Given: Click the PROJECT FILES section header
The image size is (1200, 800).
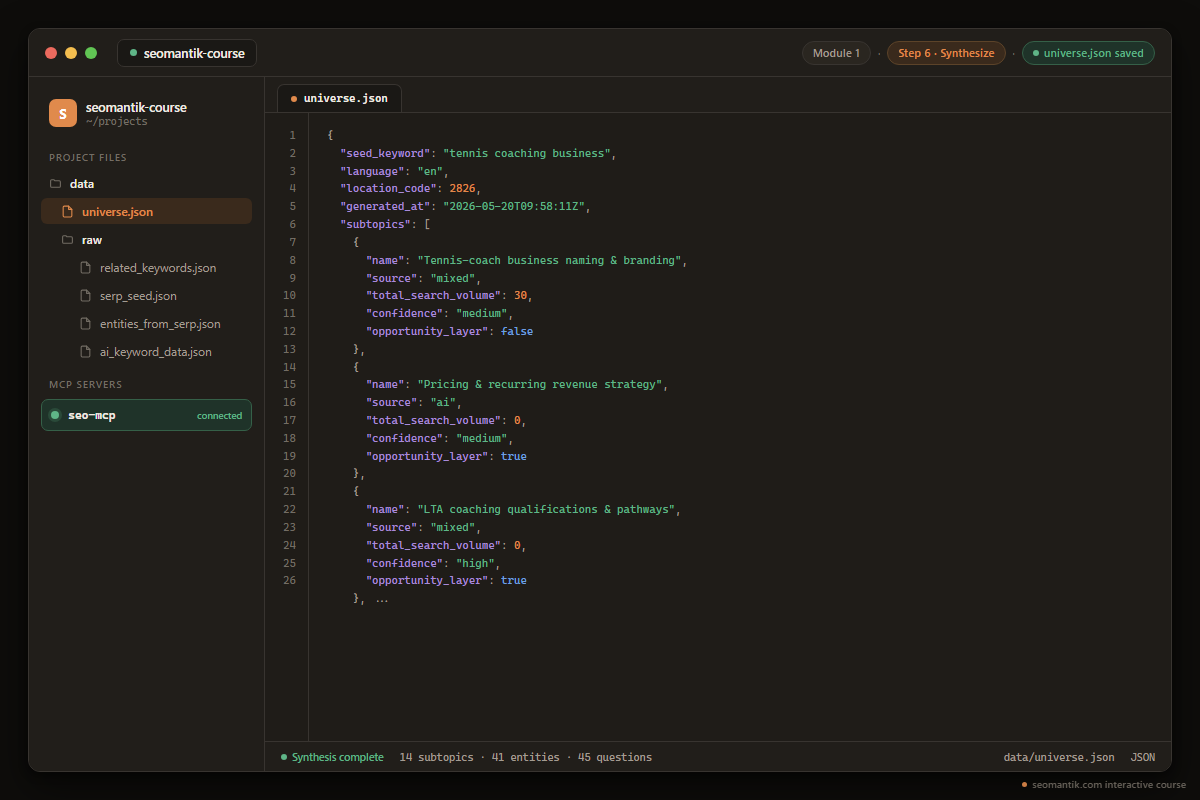Looking at the screenshot, I should pyautogui.click(x=88, y=157).
